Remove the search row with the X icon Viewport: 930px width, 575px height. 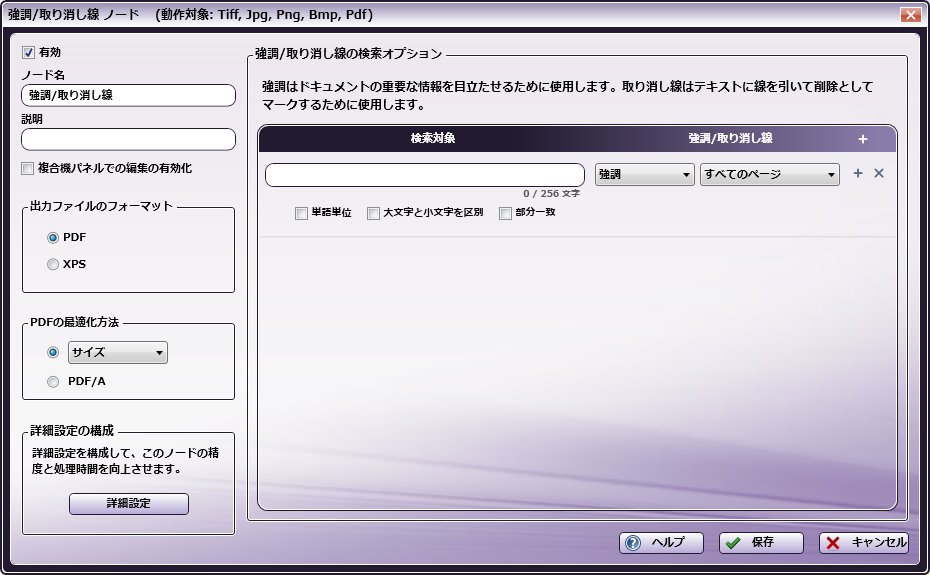(879, 173)
